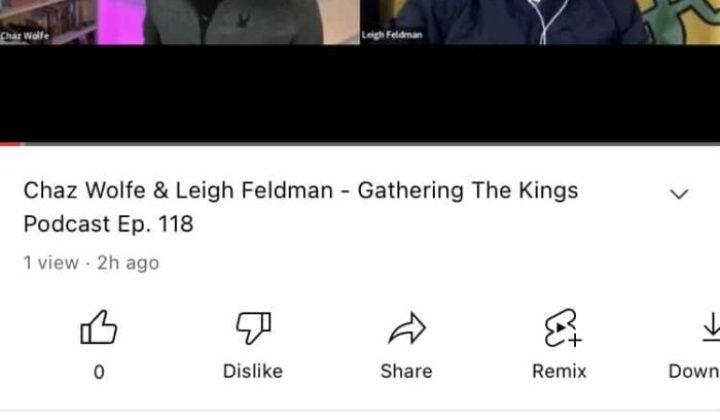Tap the partially visible Download label
The width and height of the screenshot is (720, 420).
(x=694, y=371)
